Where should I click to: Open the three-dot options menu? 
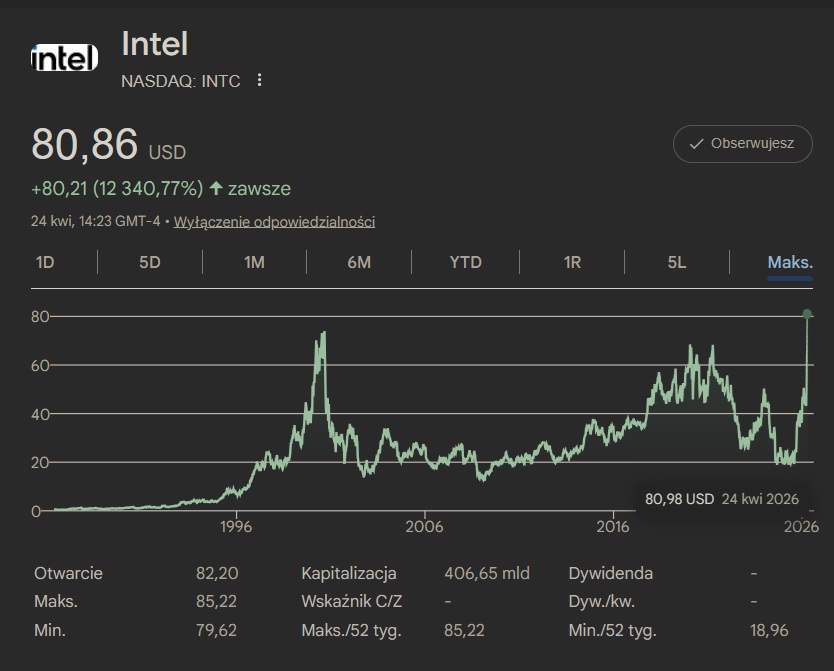(x=259, y=80)
